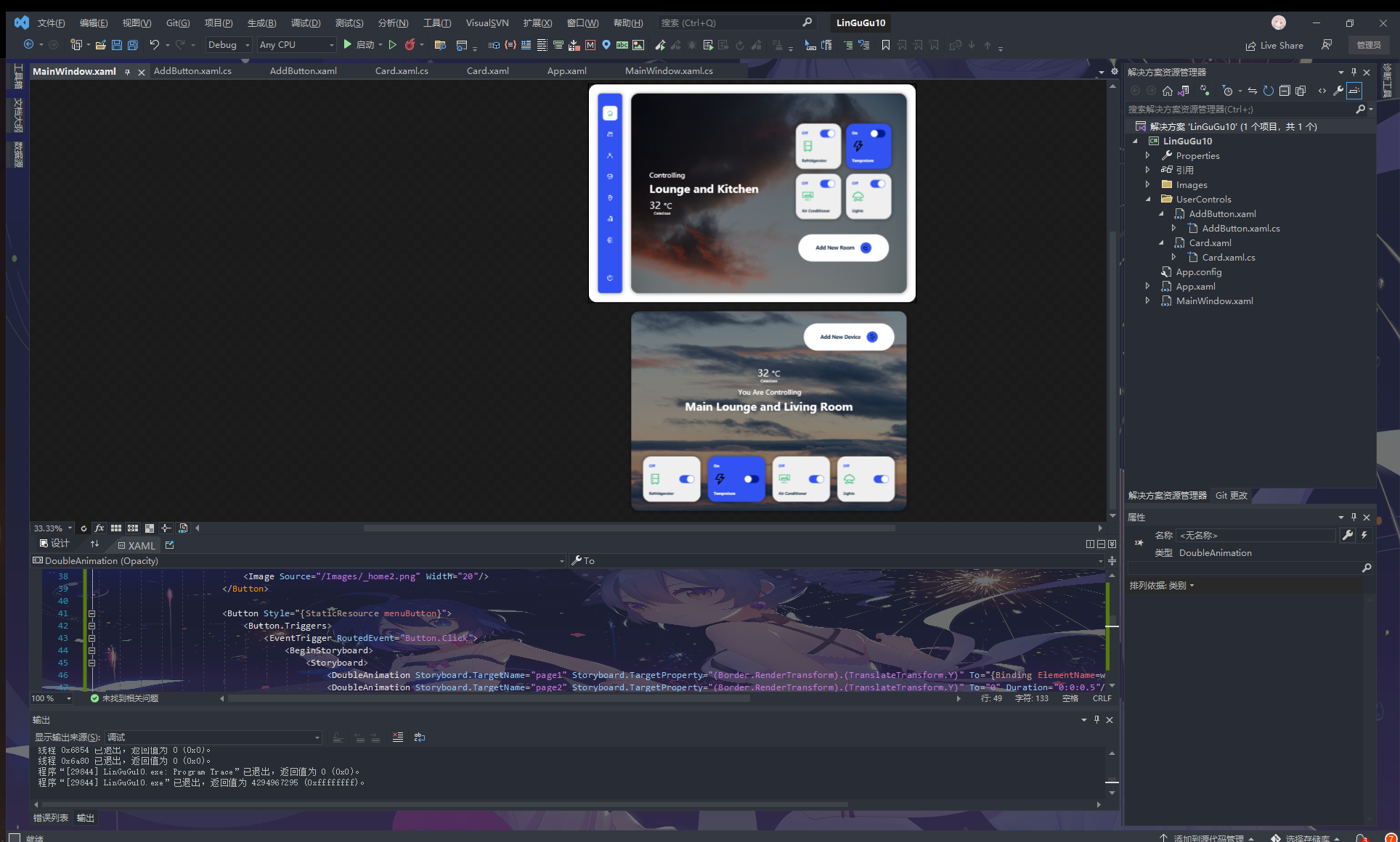Swap design and XAML panes
1400x842 pixels.
pos(94,544)
